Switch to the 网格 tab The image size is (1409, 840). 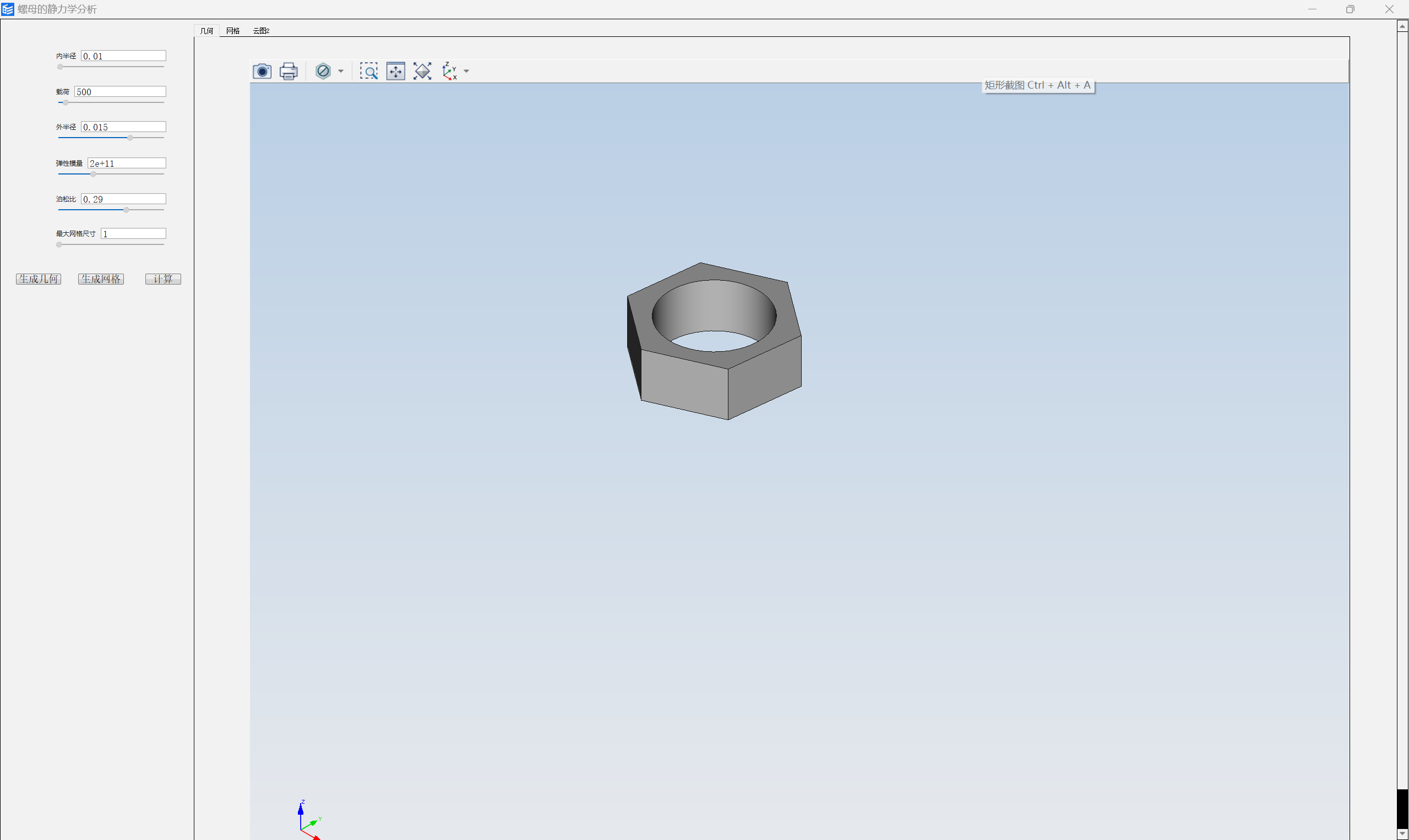click(x=233, y=31)
